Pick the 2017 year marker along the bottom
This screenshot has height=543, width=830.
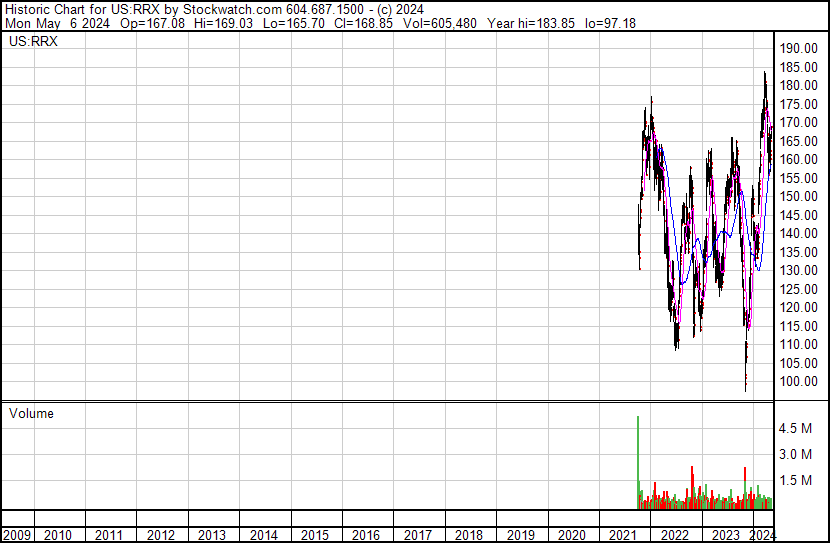coord(417,535)
